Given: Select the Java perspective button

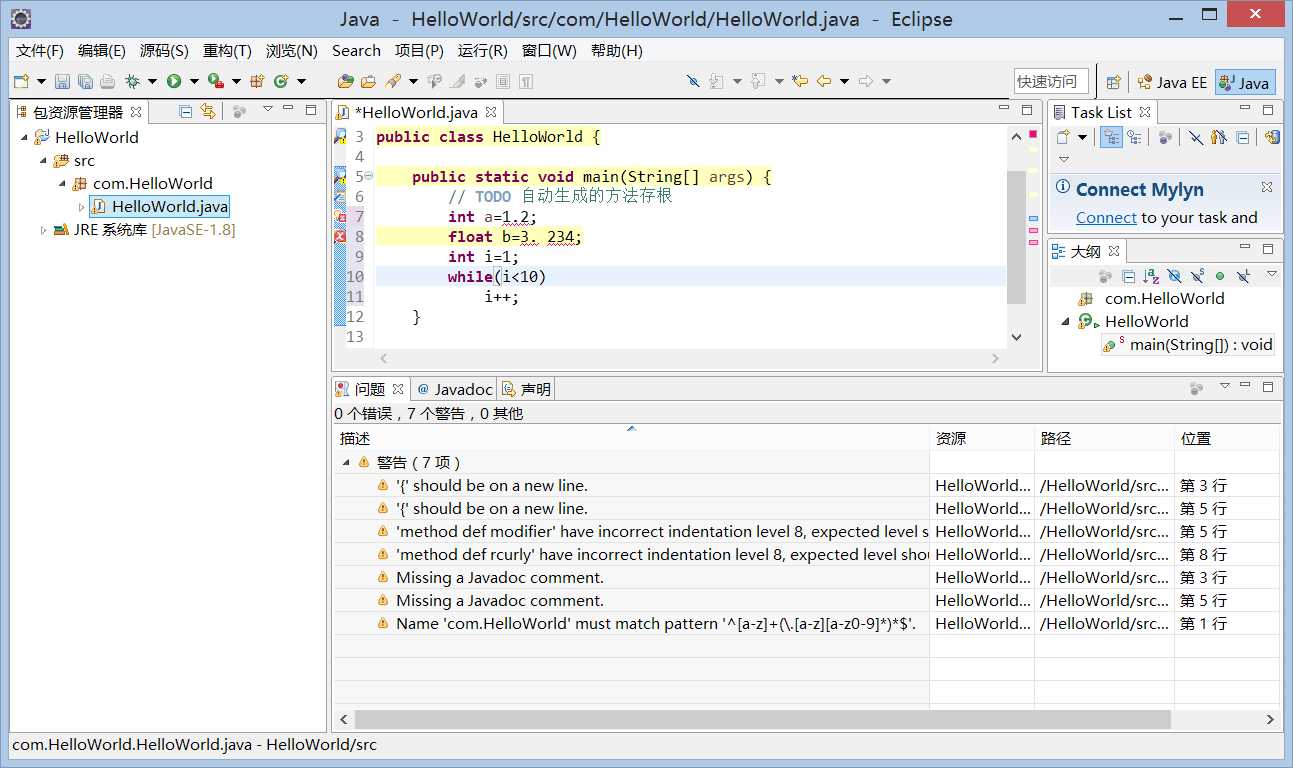Looking at the screenshot, I should tap(1245, 83).
